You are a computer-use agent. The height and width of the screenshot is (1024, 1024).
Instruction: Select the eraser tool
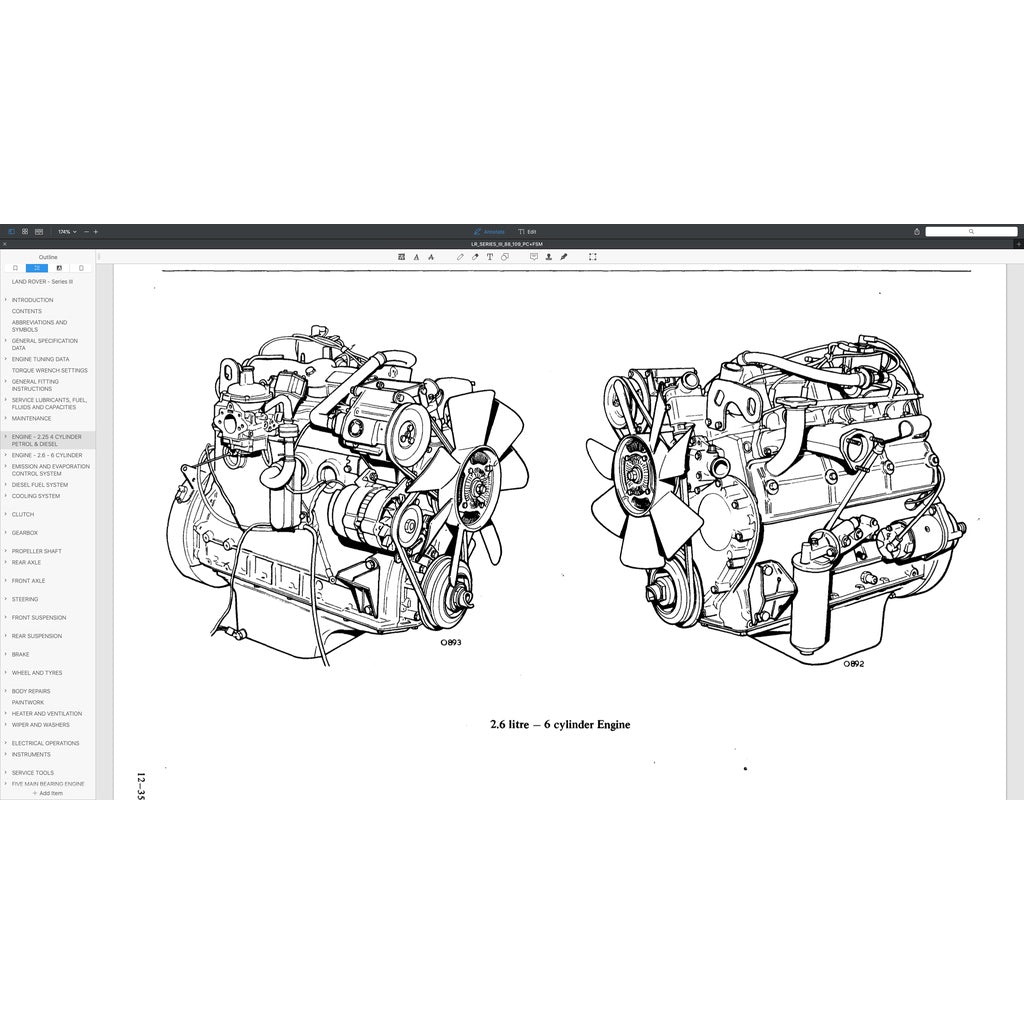pos(475,257)
